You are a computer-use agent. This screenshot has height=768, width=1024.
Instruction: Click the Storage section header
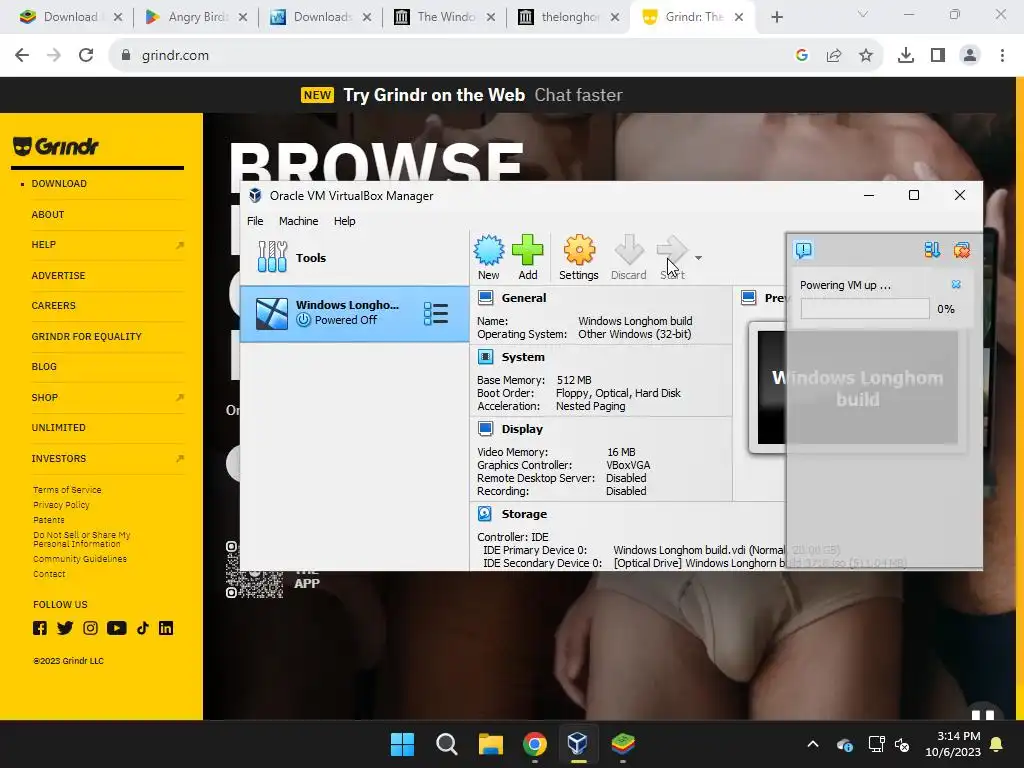(524, 514)
